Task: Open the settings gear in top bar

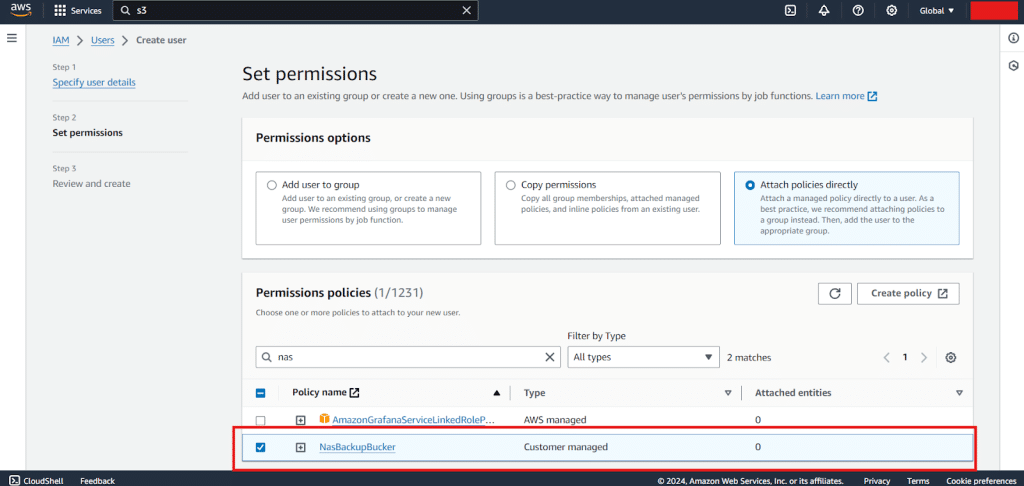Action: click(x=892, y=10)
